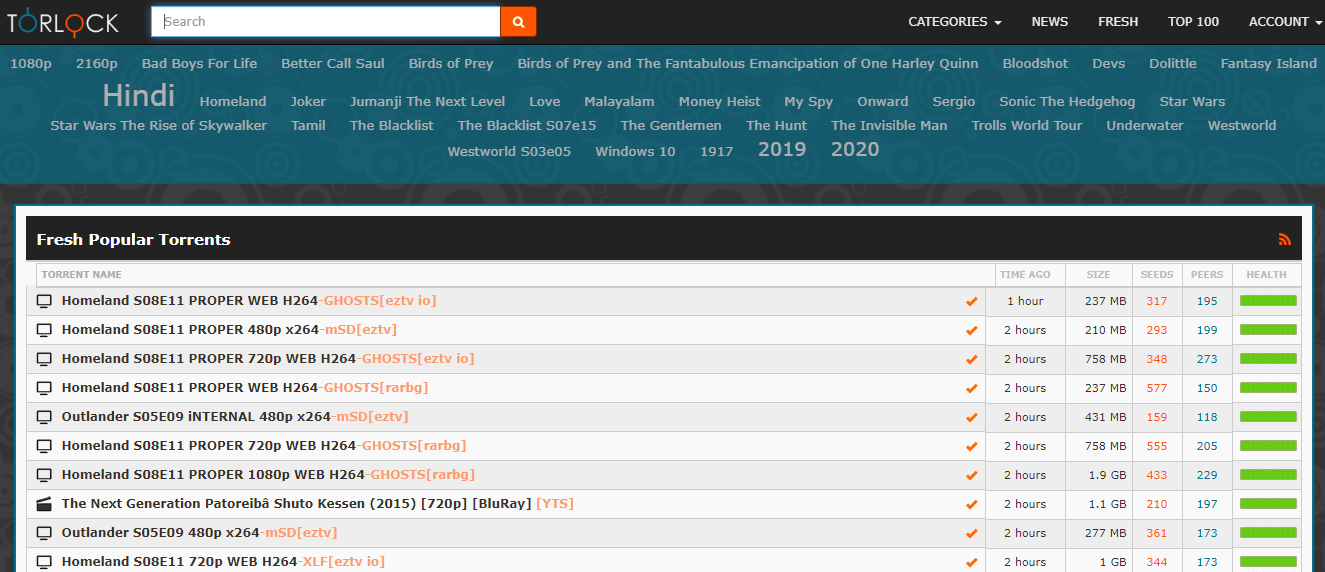Open Homeland S08E11 PROPER WEB H264-GHOSTS[rarbg] torrent
Image resolution: width=1325 pixels, height=572 pixels.
(x=245, y=388)
